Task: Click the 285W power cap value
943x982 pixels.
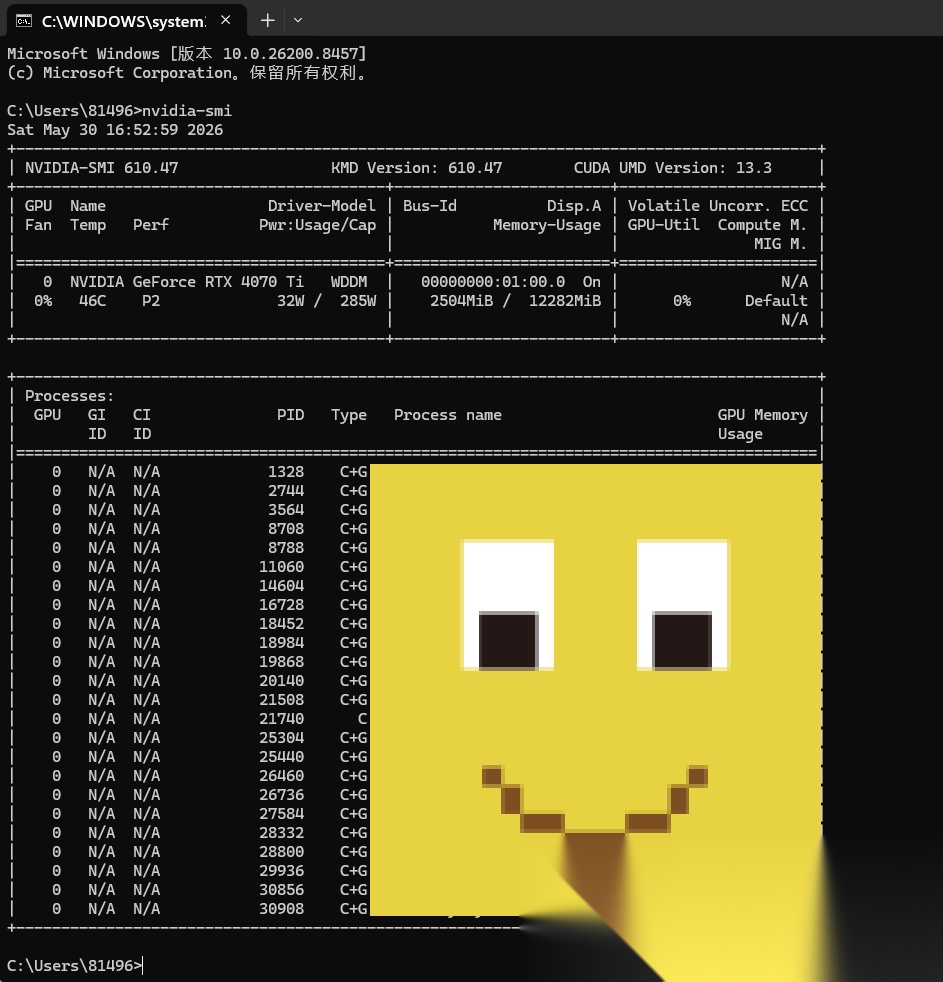Action: [358, 301]
